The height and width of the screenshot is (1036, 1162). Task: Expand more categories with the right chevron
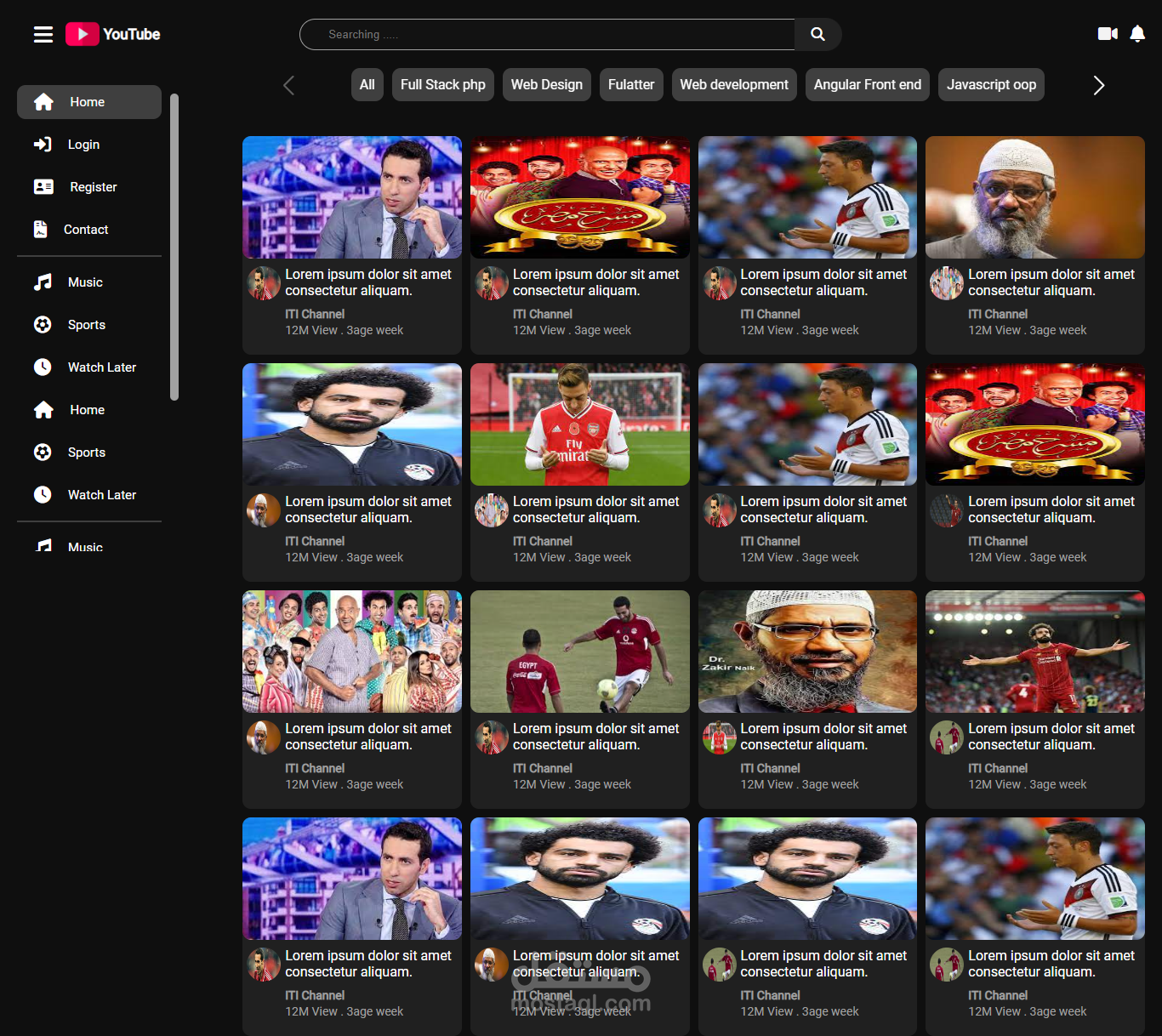(1099, 85)
